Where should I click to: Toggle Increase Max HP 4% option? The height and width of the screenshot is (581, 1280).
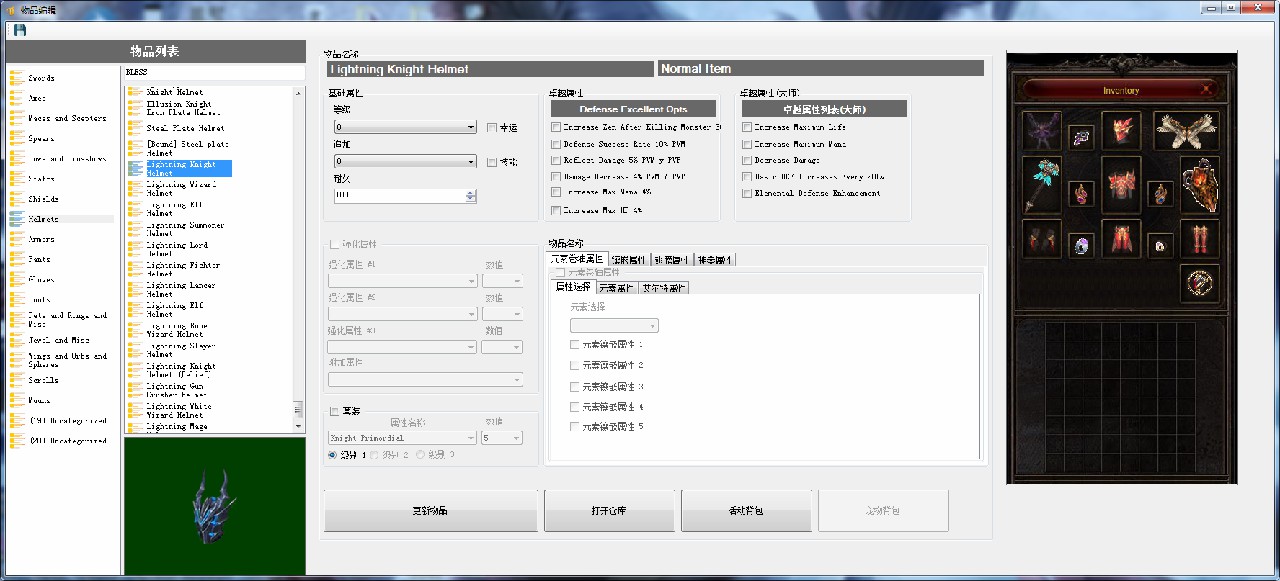(556, 211)
